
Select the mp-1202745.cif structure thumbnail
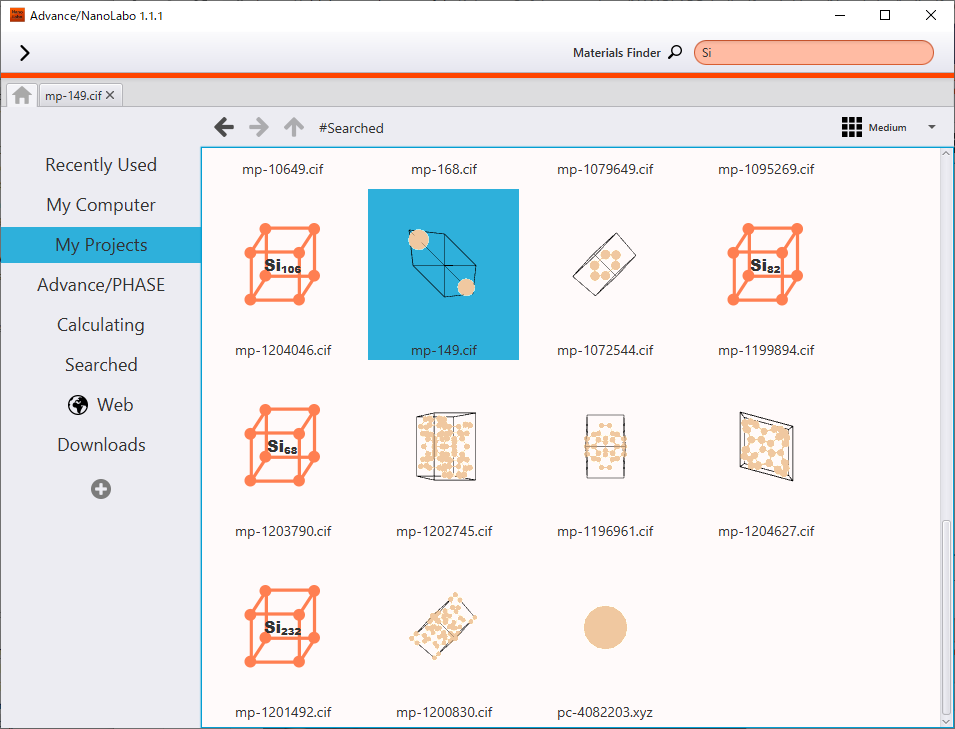445,446
